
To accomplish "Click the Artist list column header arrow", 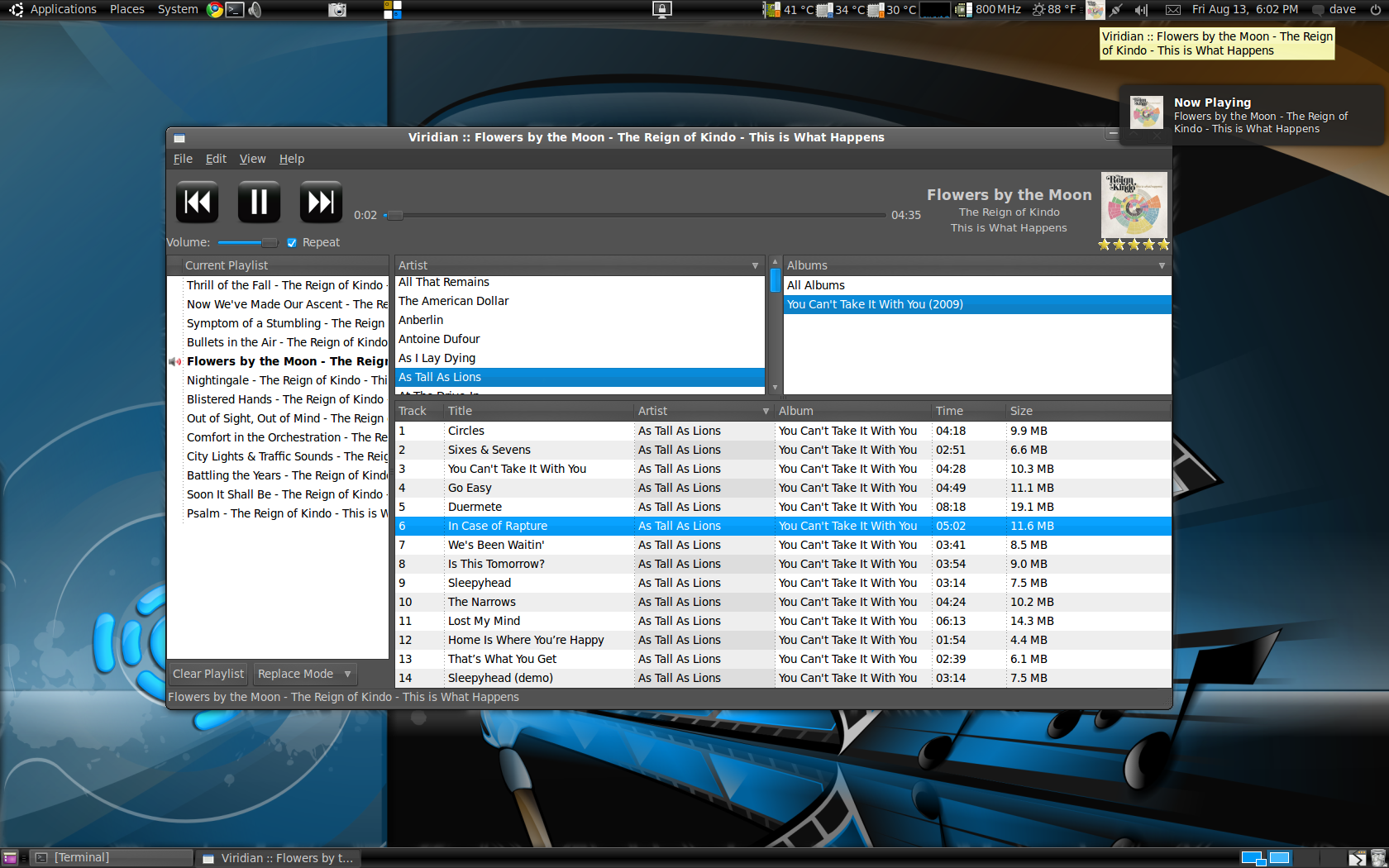I will (755, 265).
